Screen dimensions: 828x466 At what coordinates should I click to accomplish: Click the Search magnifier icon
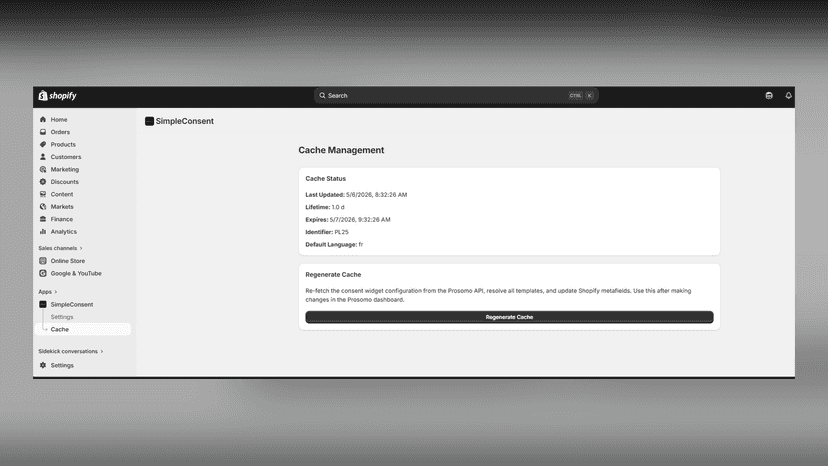click(322, 96)
